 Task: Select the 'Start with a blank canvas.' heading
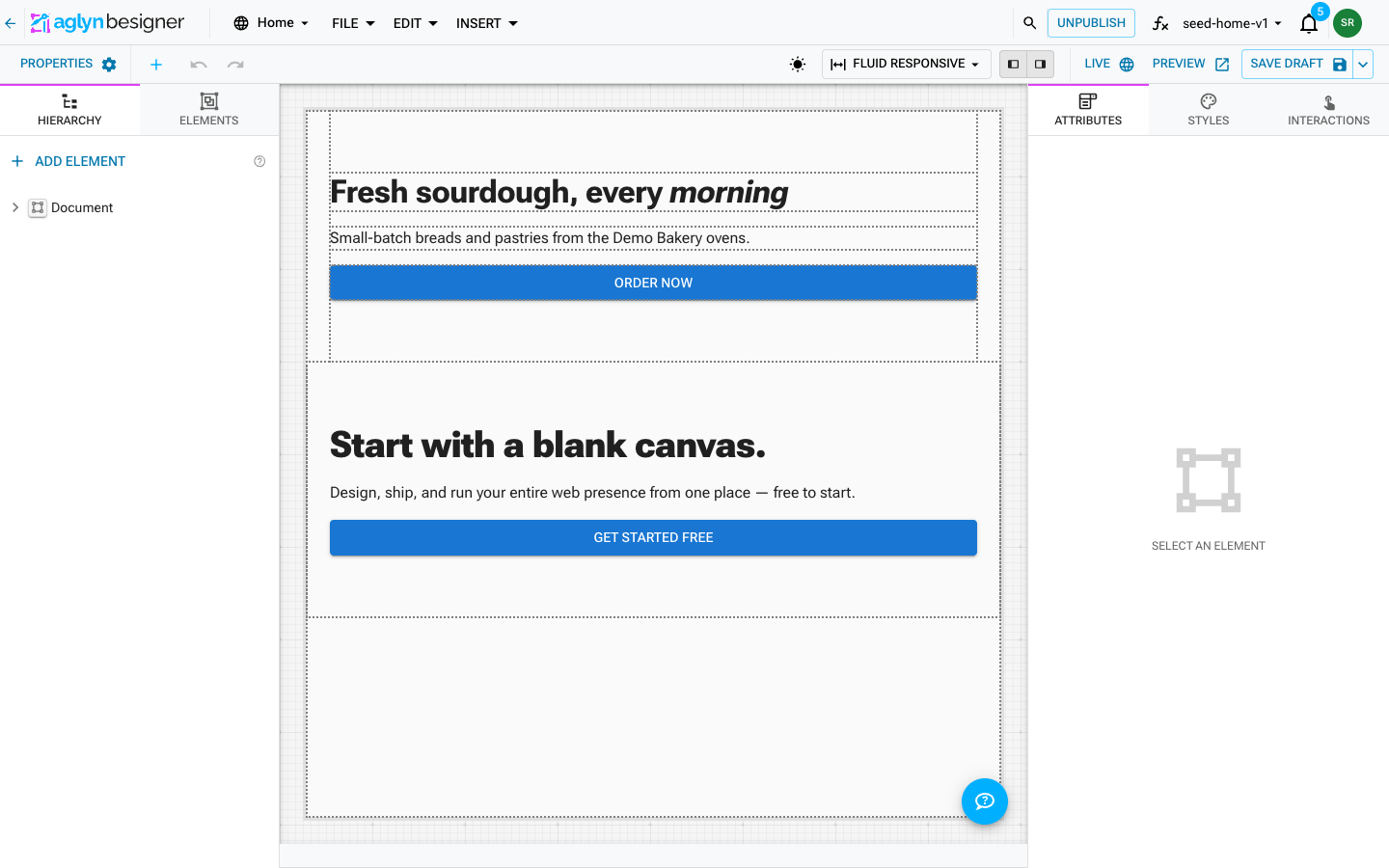point(548,445)
